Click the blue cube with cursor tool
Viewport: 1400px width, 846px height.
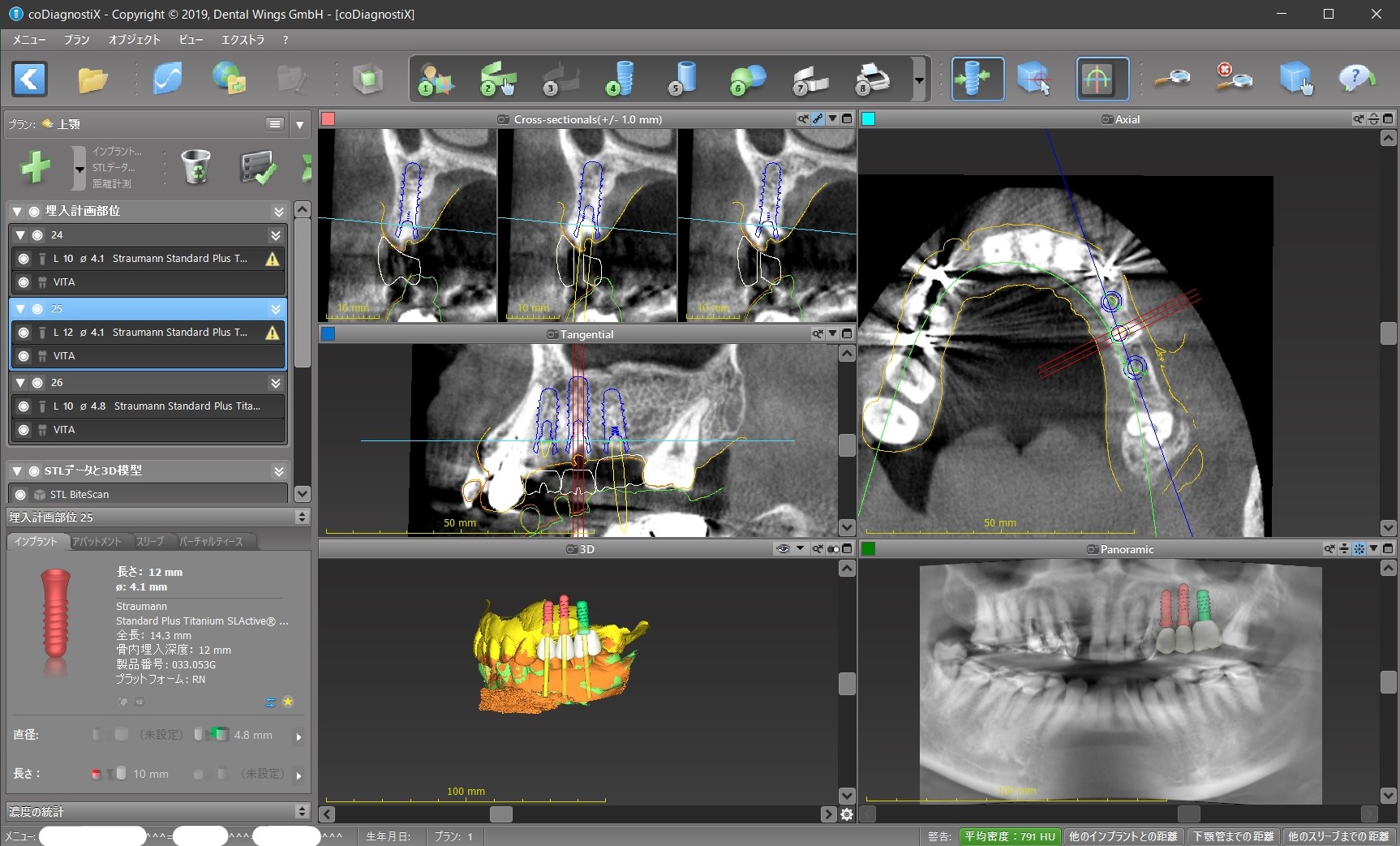(x=1034, y=79)
